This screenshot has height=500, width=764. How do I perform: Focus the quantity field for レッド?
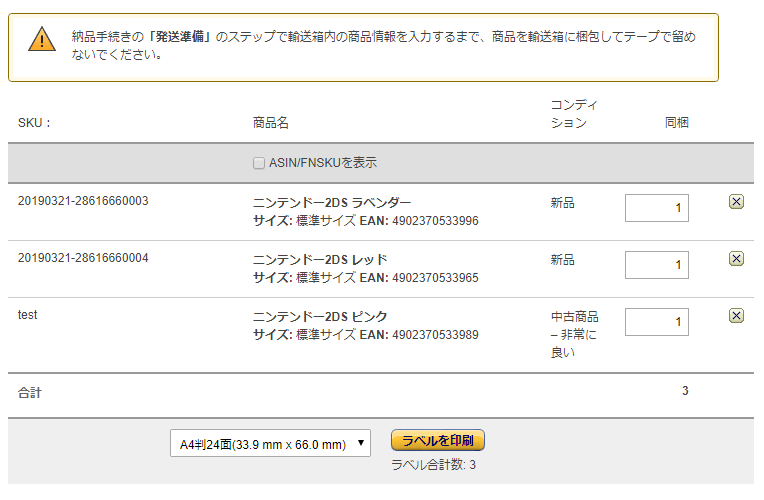(657, 265)
